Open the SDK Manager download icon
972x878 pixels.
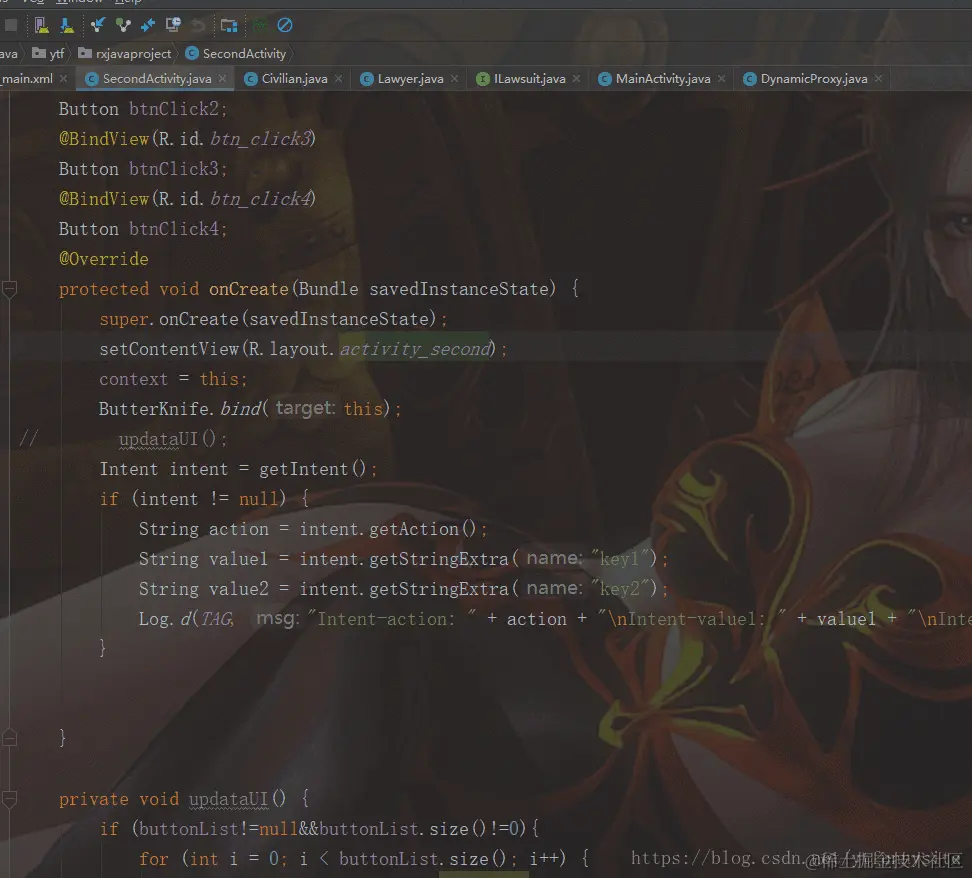[66, 25]
